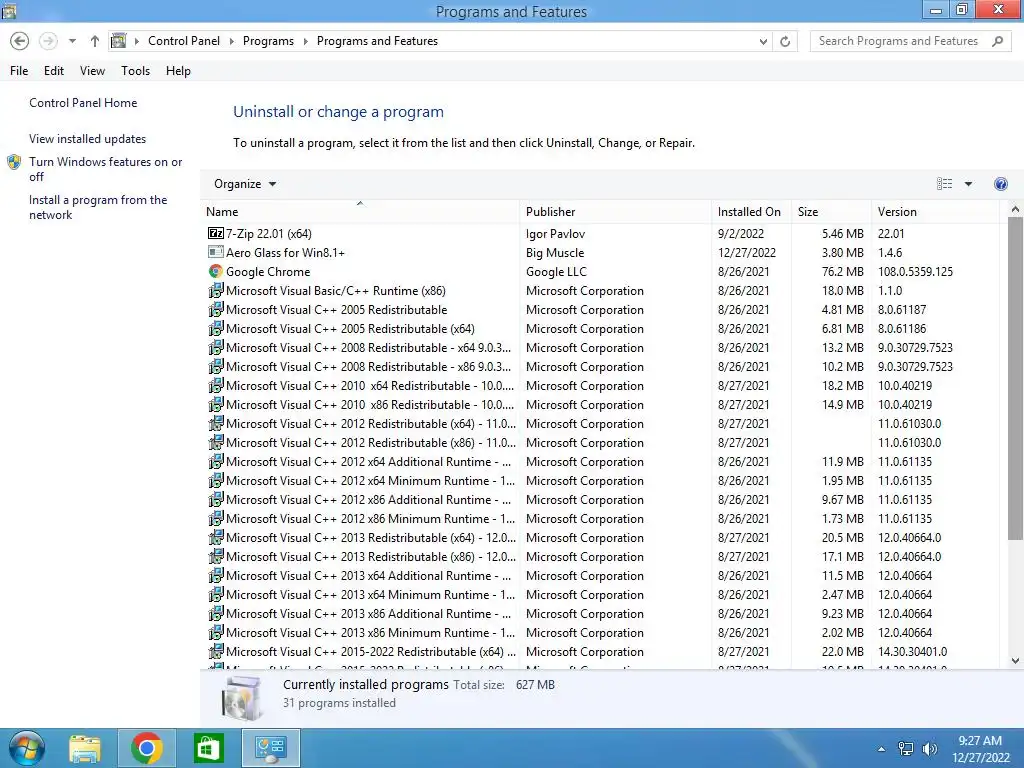Click icon of Visual C++ 2012 Redistributable (x64)
Viewport: 1024px width, 768px height.
(216, 423)
